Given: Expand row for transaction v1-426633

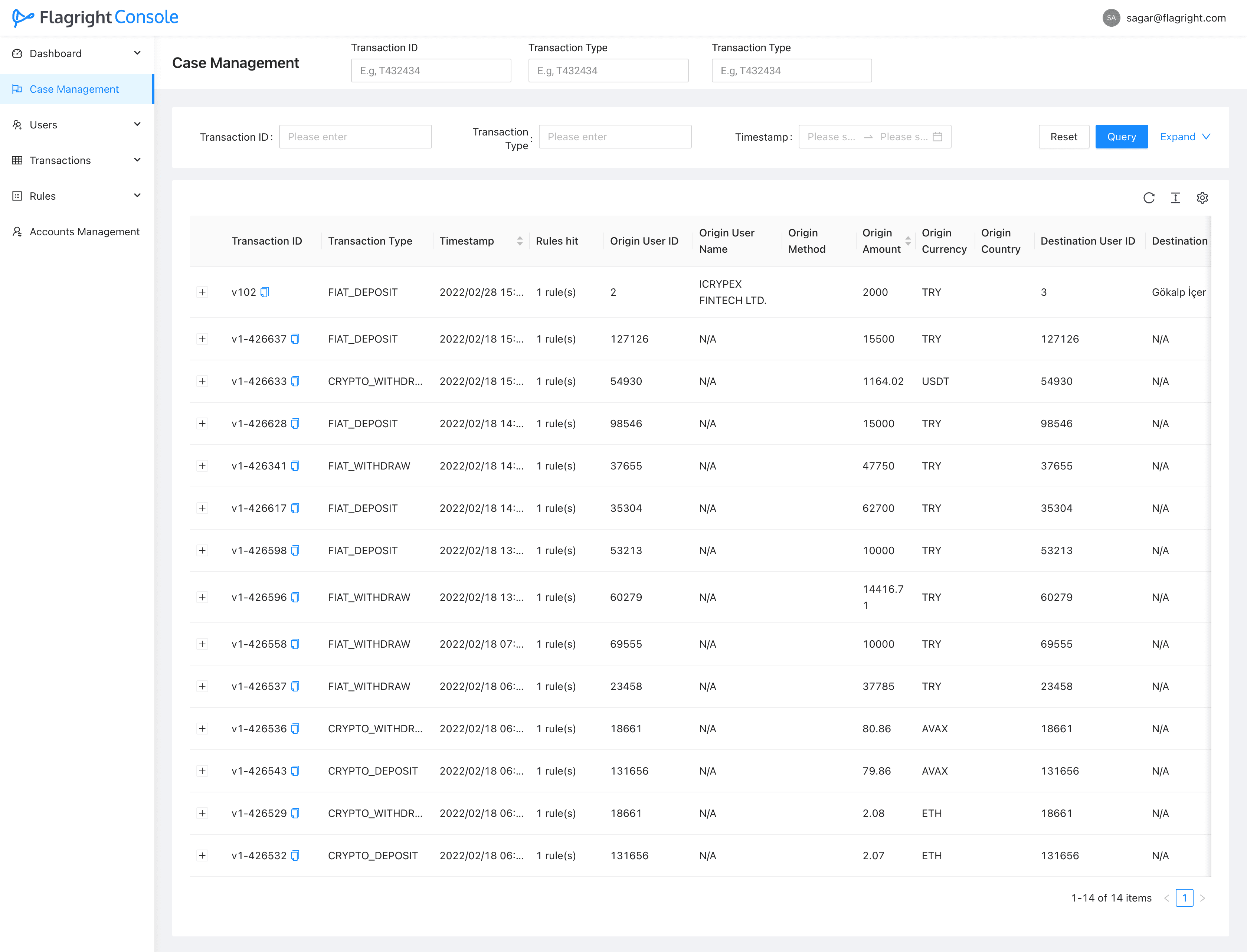Looking at the screenshot, I should coord(202,382).
